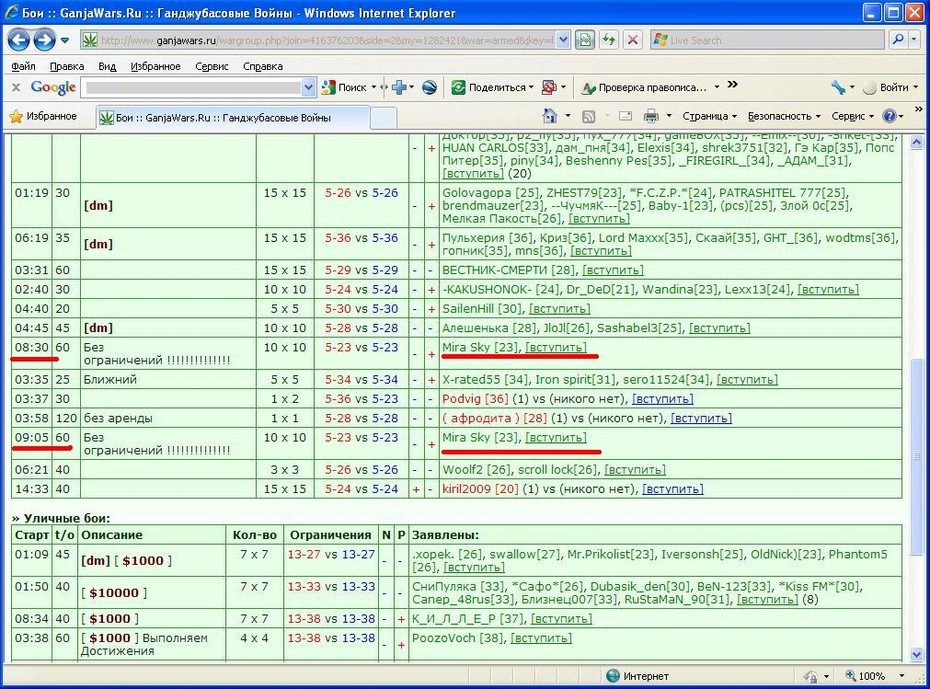Open the Сервис command bar menu
The image size is (930, 689).
[x=852, y=116]
